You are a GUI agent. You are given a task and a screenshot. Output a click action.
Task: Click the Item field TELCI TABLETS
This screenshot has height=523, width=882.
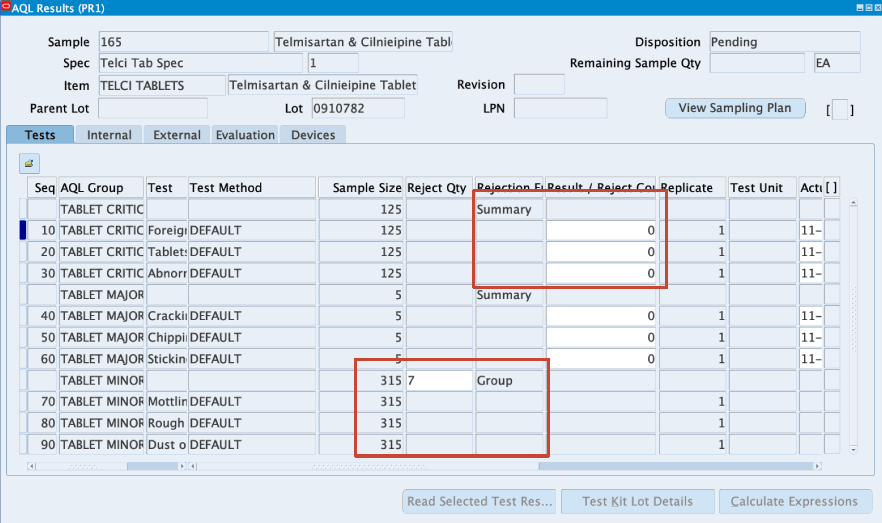(162, 85)
